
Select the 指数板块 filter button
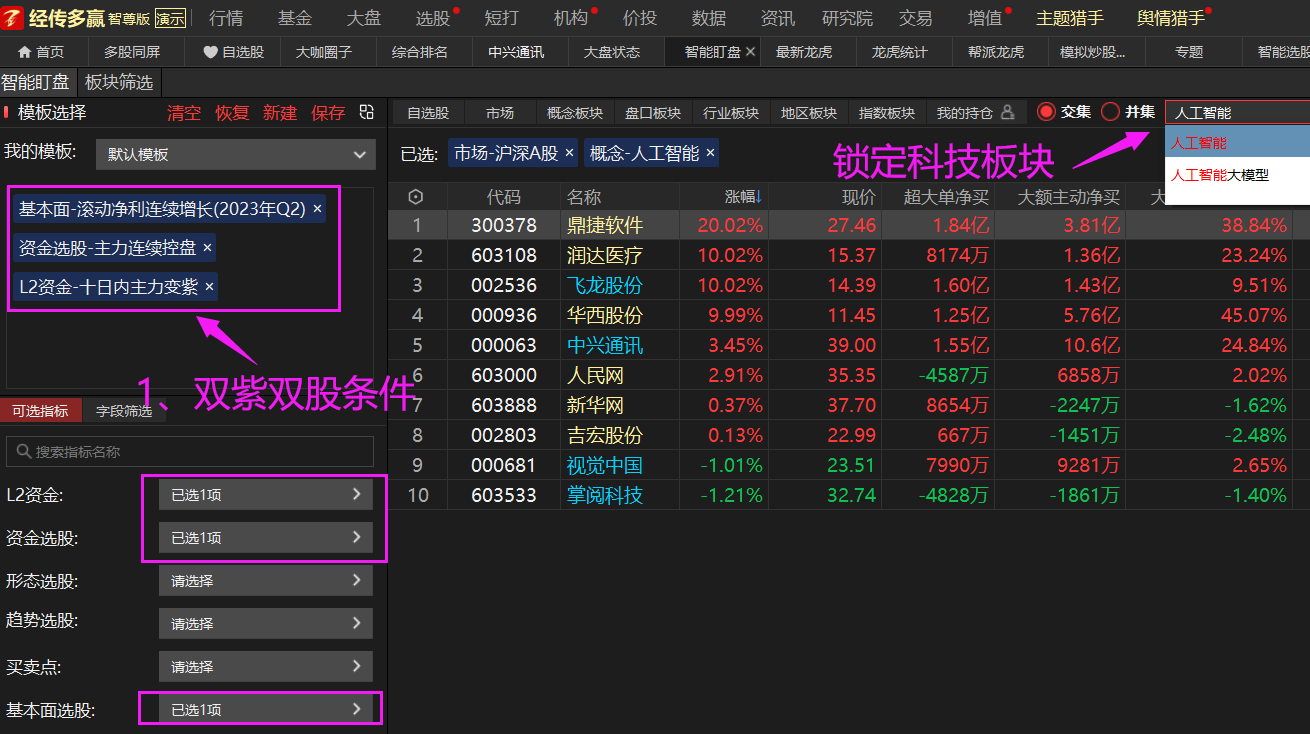[x=887, y=113]
